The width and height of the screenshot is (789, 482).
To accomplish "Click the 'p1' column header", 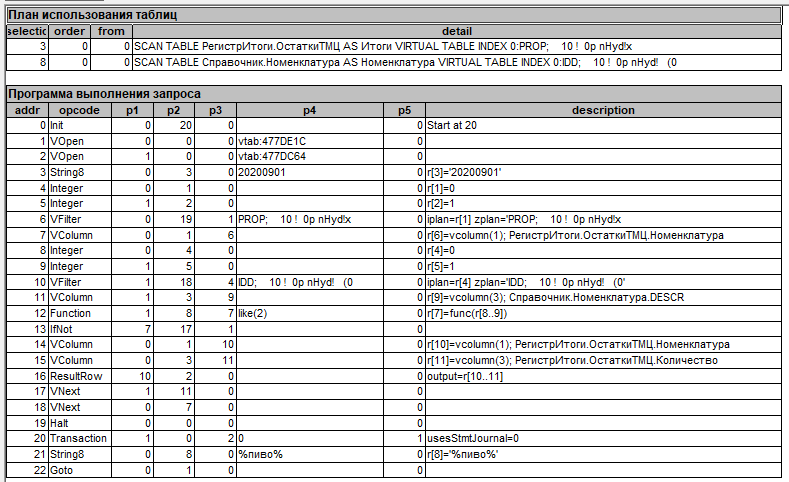I will [x=132, y=110].
